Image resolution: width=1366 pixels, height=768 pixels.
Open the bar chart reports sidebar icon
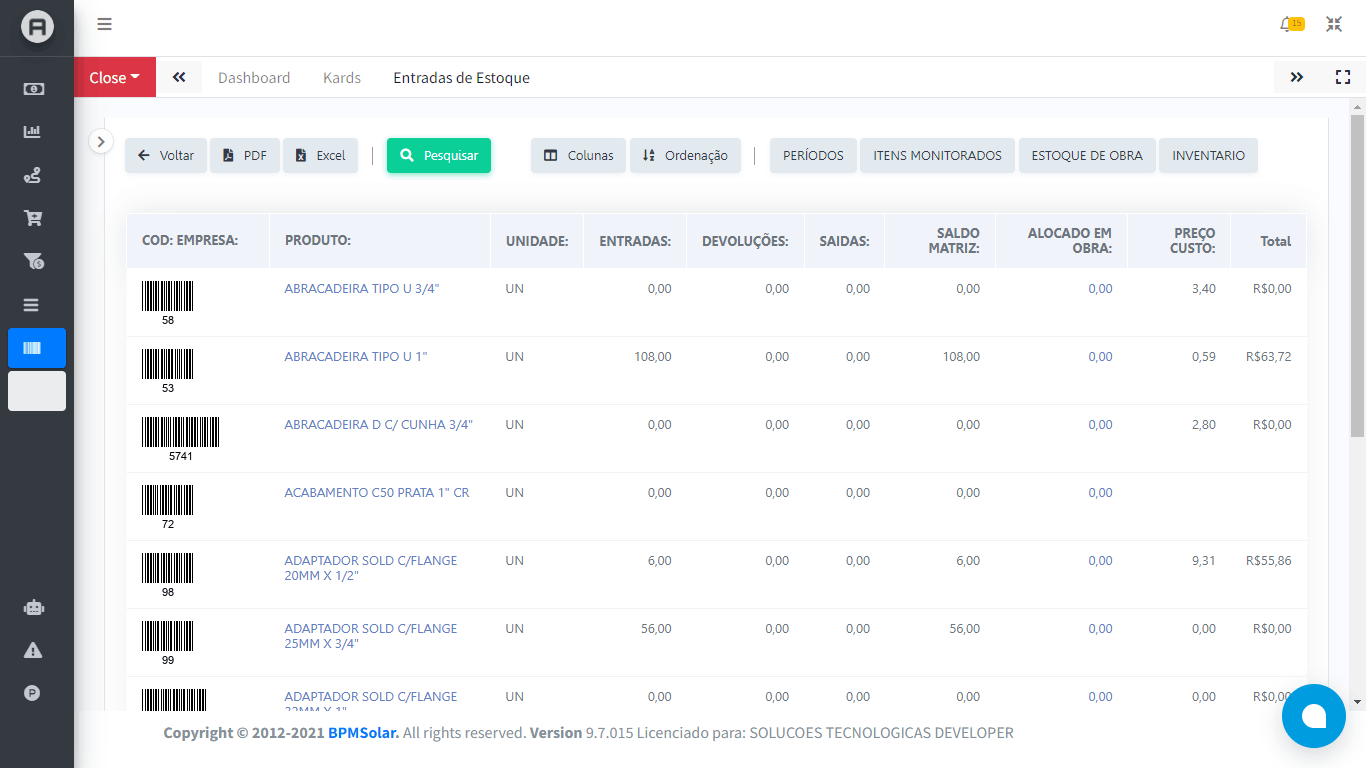click(33, 132)
